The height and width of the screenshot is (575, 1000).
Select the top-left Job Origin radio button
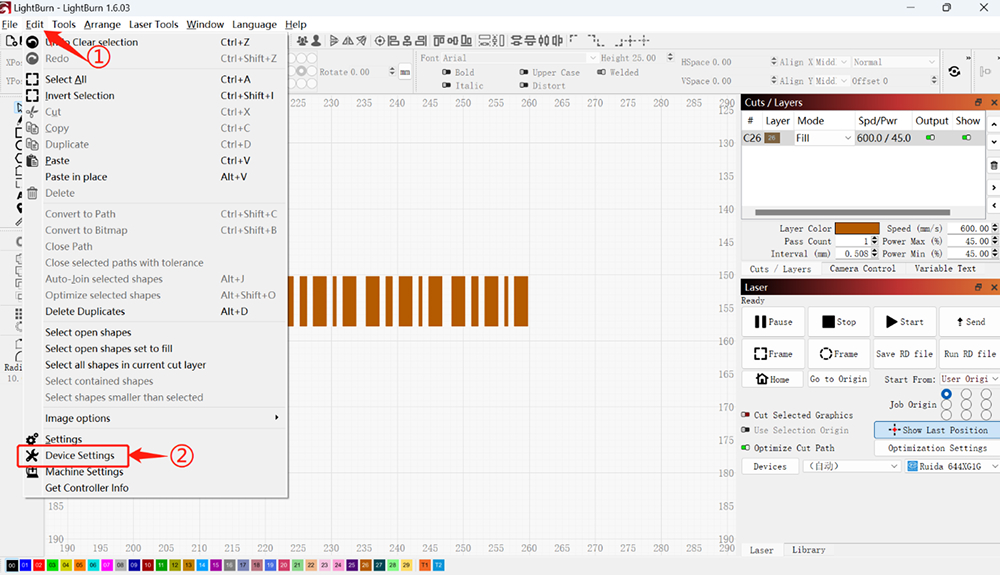click(946, 394)
